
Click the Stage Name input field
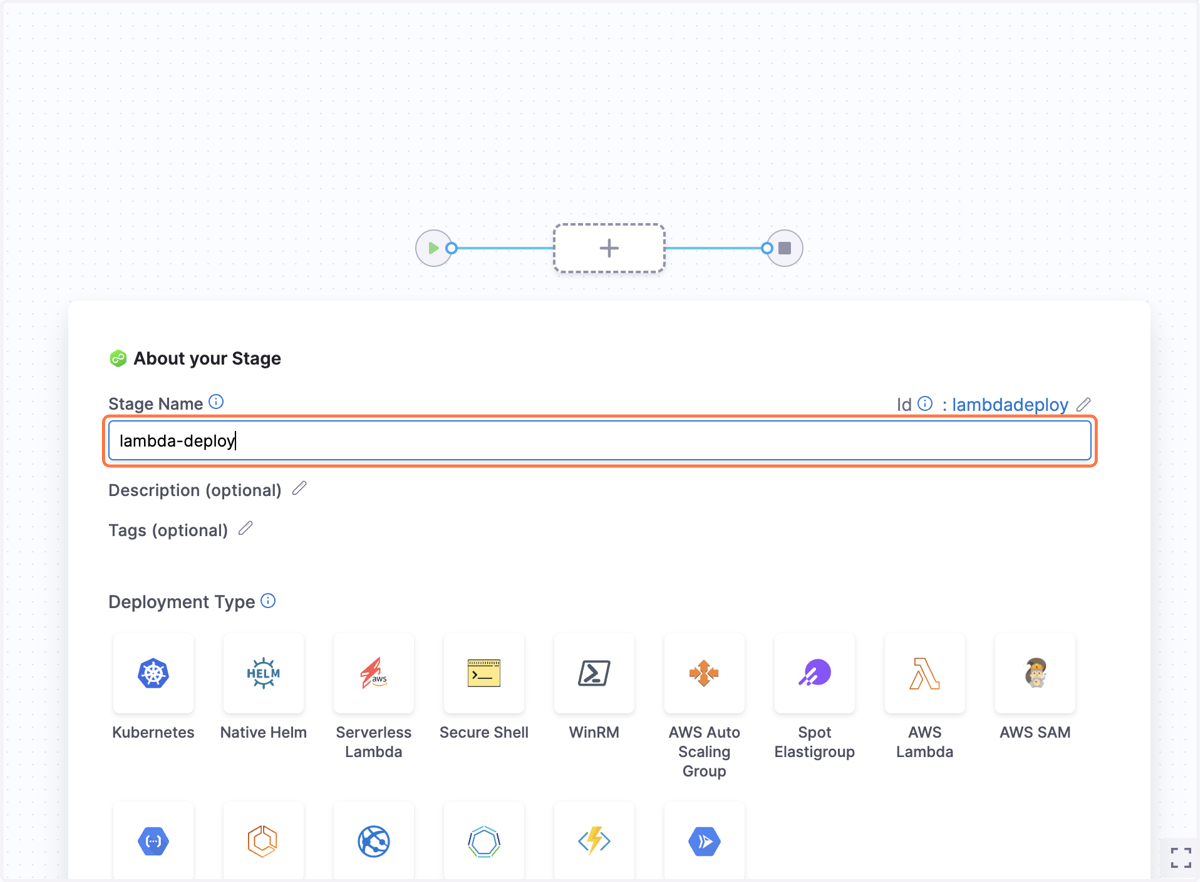tap(600, 441)
